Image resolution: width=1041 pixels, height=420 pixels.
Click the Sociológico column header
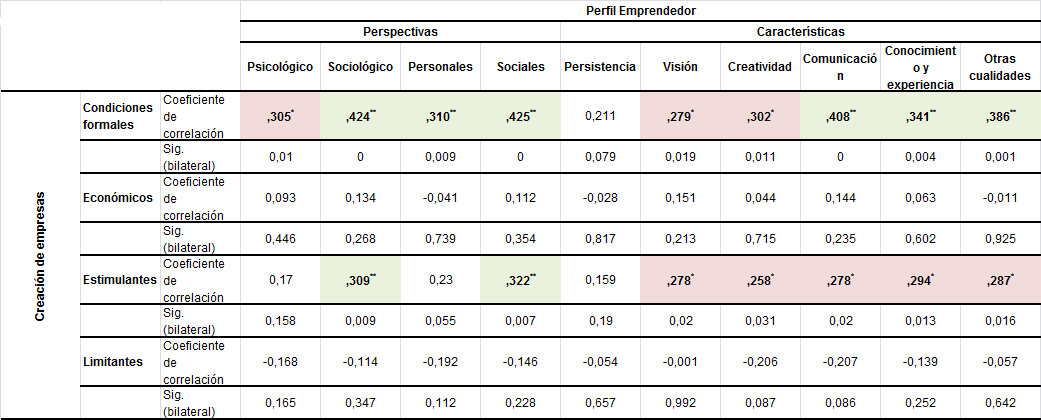360,67
